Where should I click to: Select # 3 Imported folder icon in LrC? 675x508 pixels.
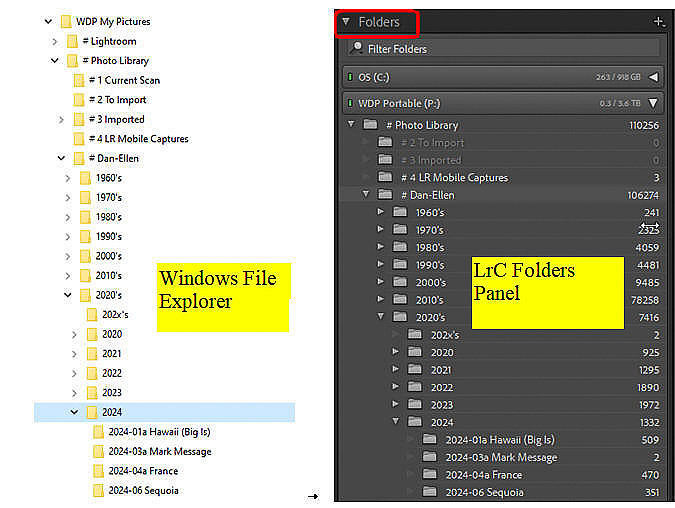385,160
